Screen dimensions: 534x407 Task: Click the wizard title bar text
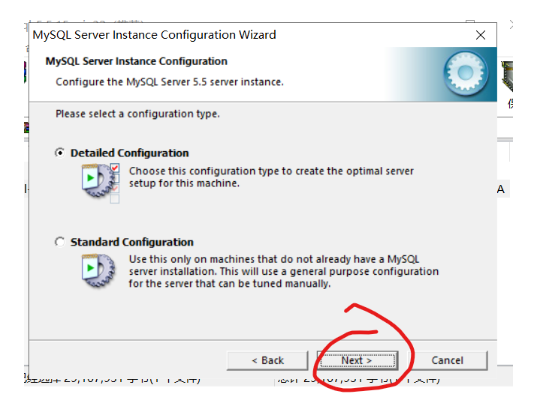click(x=154, y=35)
